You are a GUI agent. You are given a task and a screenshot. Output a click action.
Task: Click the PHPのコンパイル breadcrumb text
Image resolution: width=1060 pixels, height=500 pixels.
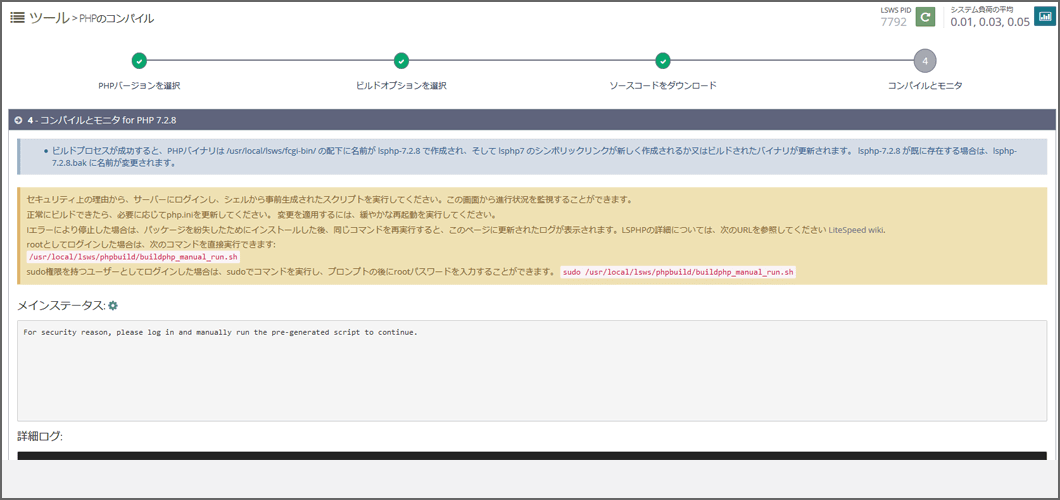[116, 19]
